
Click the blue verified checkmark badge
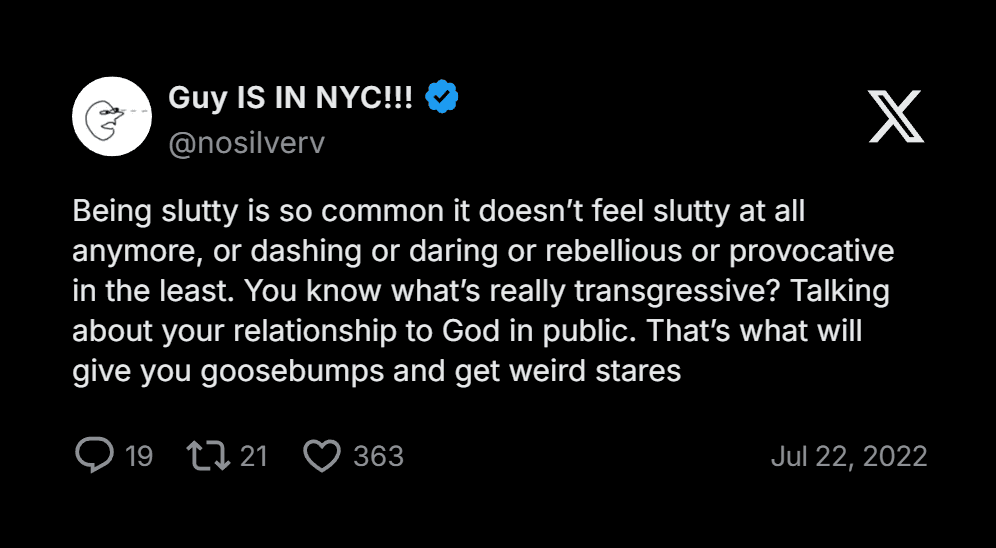click(442, 97)
